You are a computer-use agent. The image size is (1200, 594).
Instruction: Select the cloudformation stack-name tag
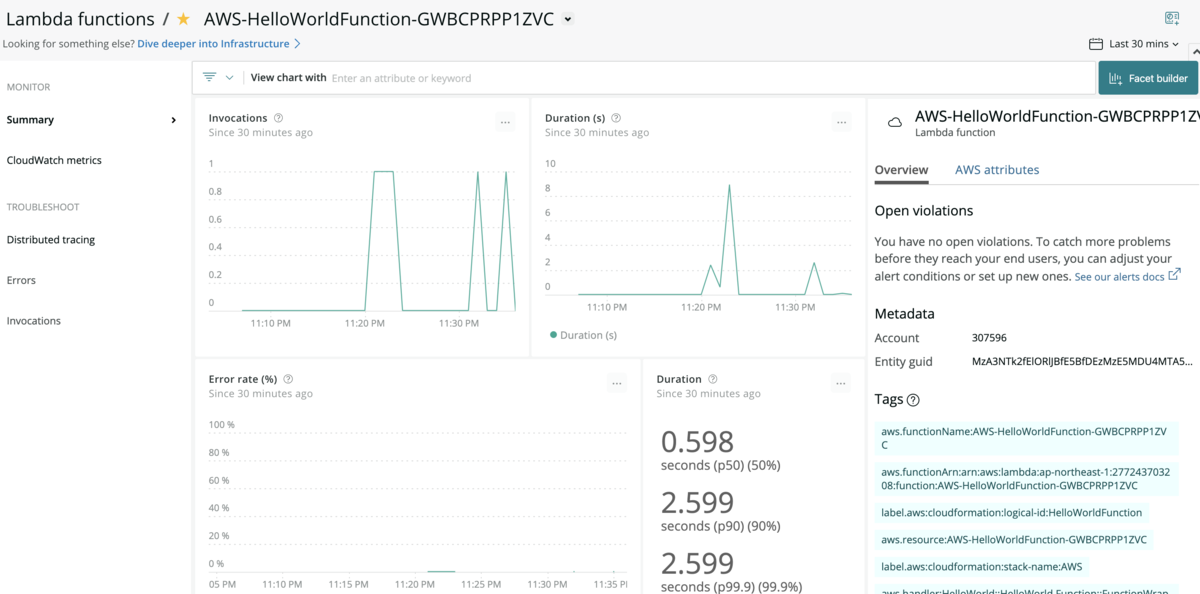(981, 566)
